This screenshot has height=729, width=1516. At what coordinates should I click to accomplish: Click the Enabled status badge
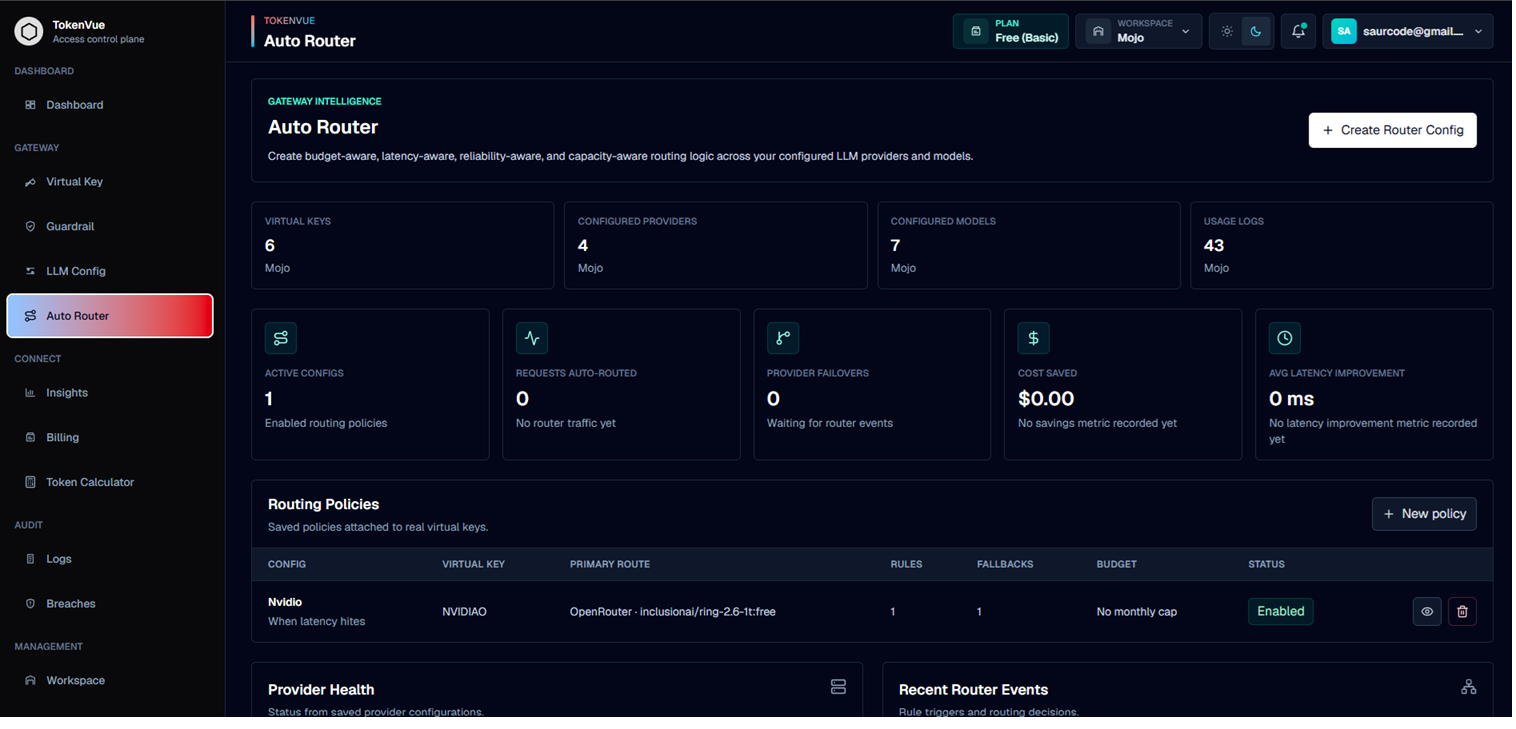(x=1280, y=611)
